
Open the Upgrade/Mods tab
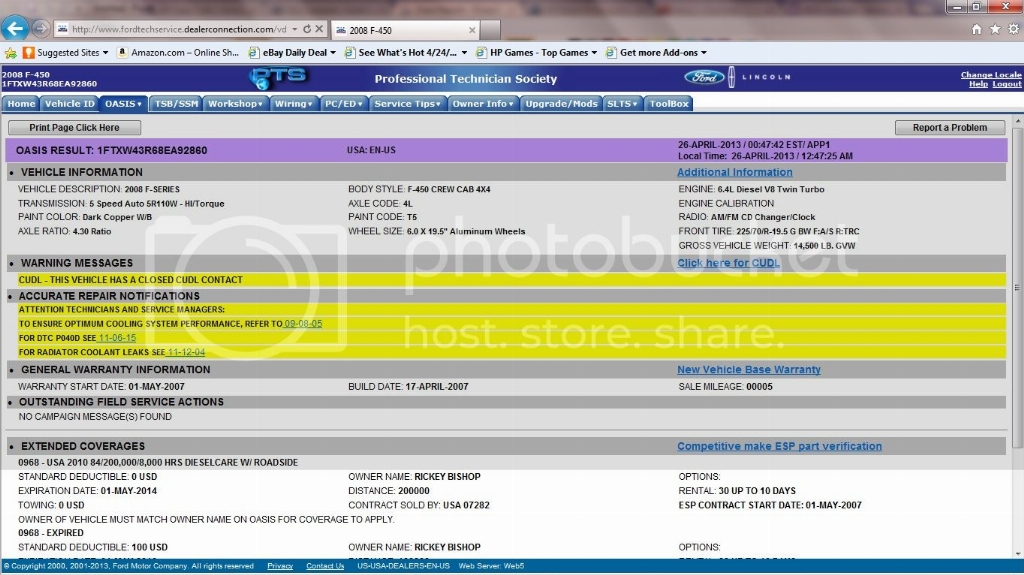pos(562,104)
